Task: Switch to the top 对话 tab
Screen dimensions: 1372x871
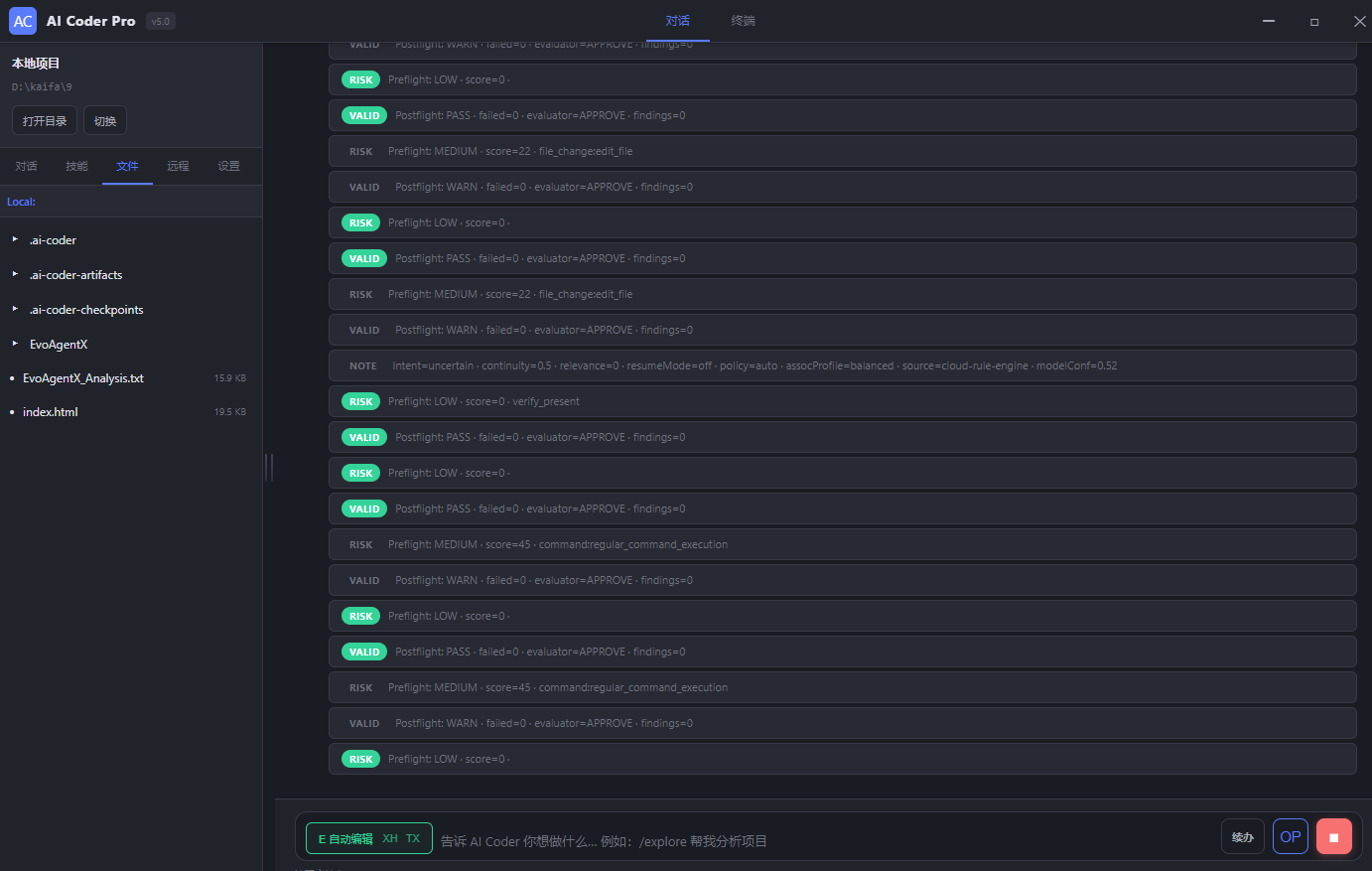Action: click(x=678, y=21)
